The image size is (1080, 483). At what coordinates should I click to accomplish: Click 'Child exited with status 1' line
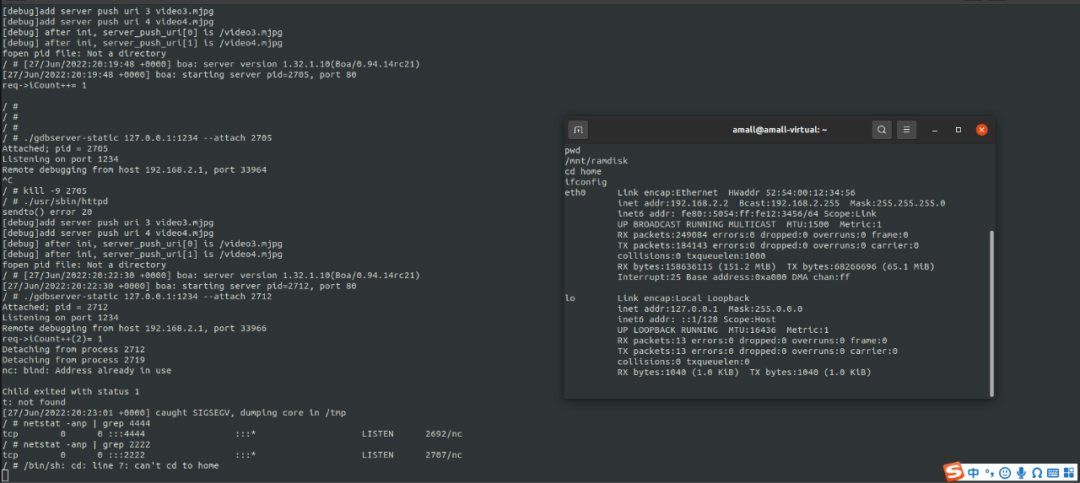click(71, 391)
